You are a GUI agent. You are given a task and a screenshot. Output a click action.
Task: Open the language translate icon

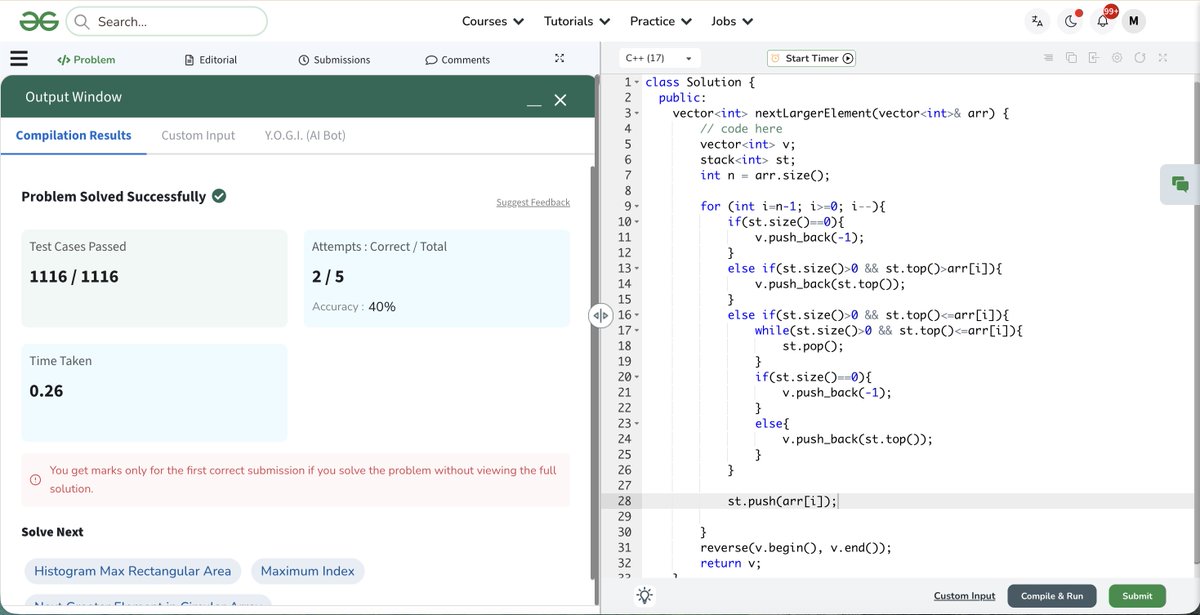coord(1037,21)
